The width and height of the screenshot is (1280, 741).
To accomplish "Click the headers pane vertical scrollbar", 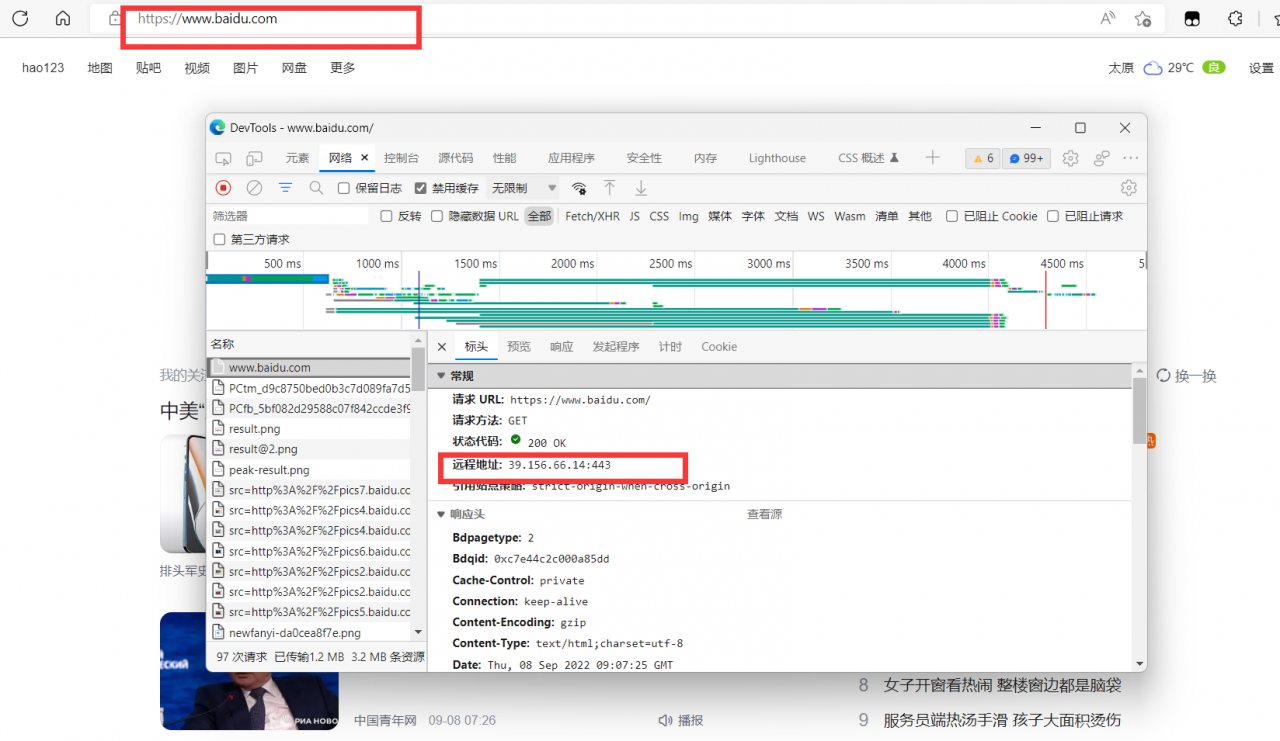I will pos(1139,410).
